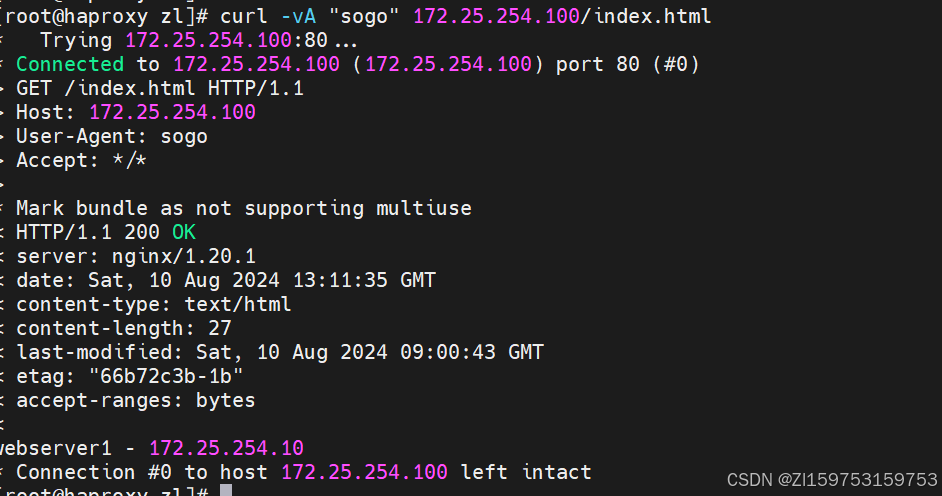Viewport: 942px width, 496px height.
Task: Click the date header with 13:11:35 GMT
Action: (x=226, y=280)
